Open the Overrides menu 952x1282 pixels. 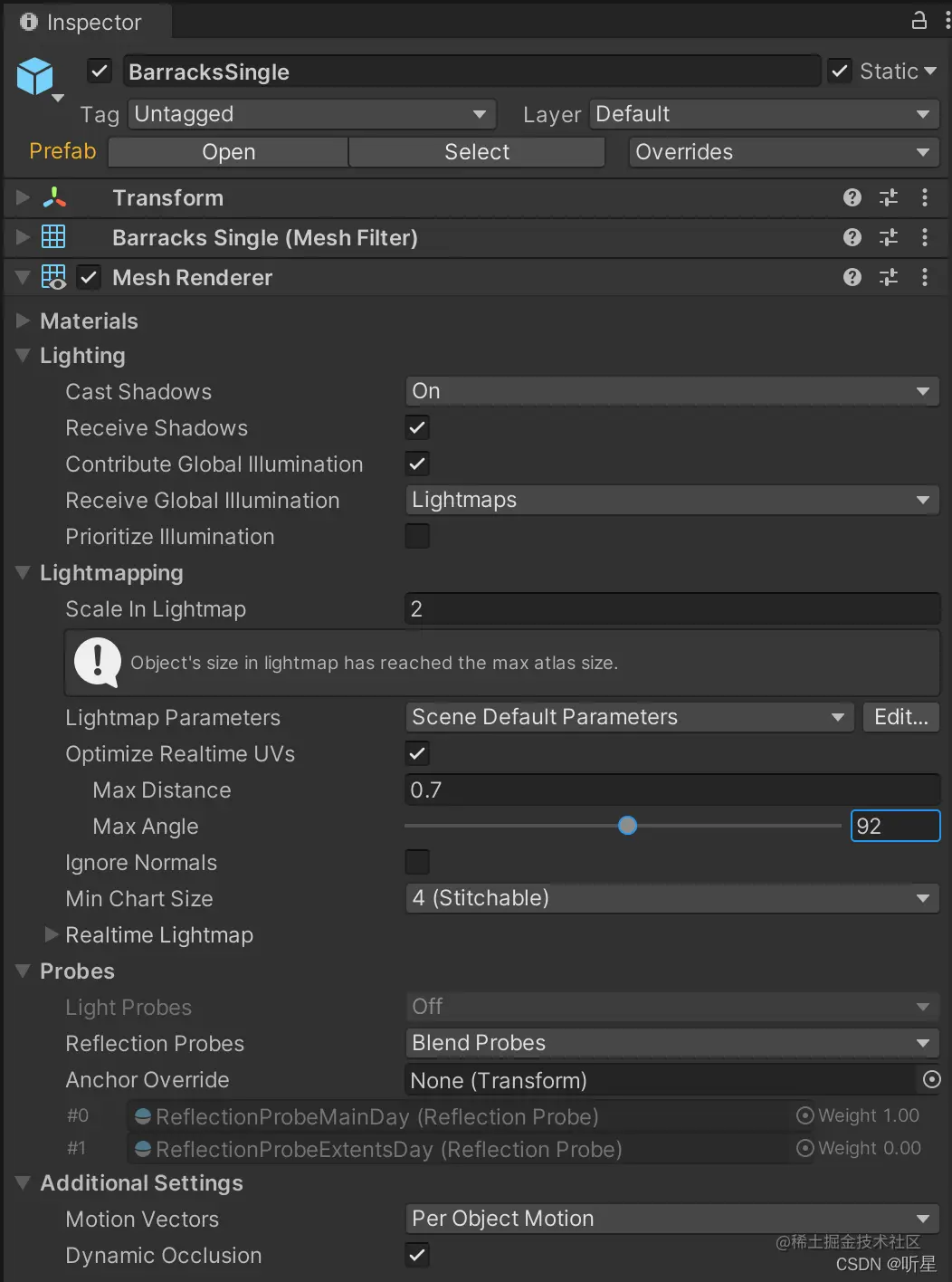coord(782,151)
